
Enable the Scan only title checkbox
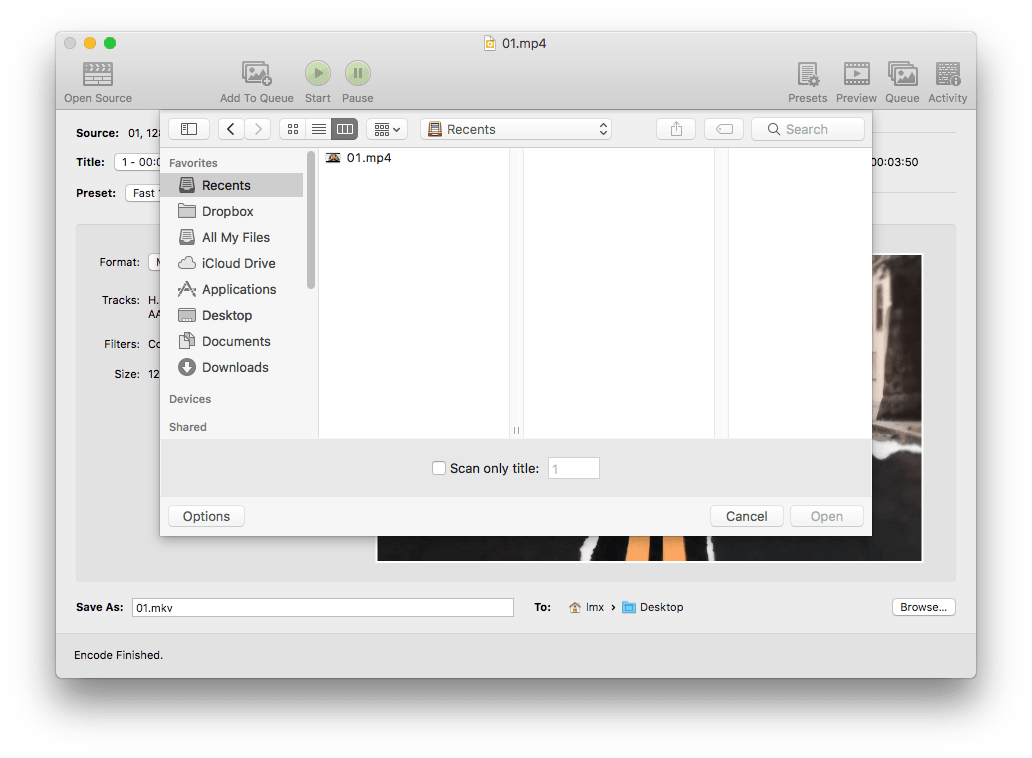tap(439, 468)
